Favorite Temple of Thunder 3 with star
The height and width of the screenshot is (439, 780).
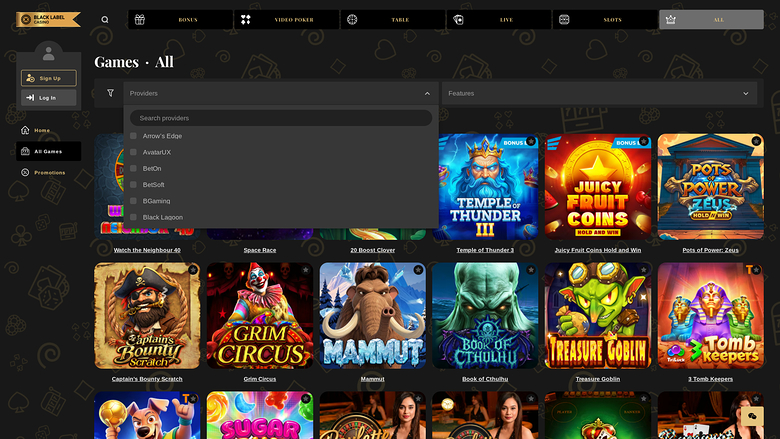click(x=531, y=141)
